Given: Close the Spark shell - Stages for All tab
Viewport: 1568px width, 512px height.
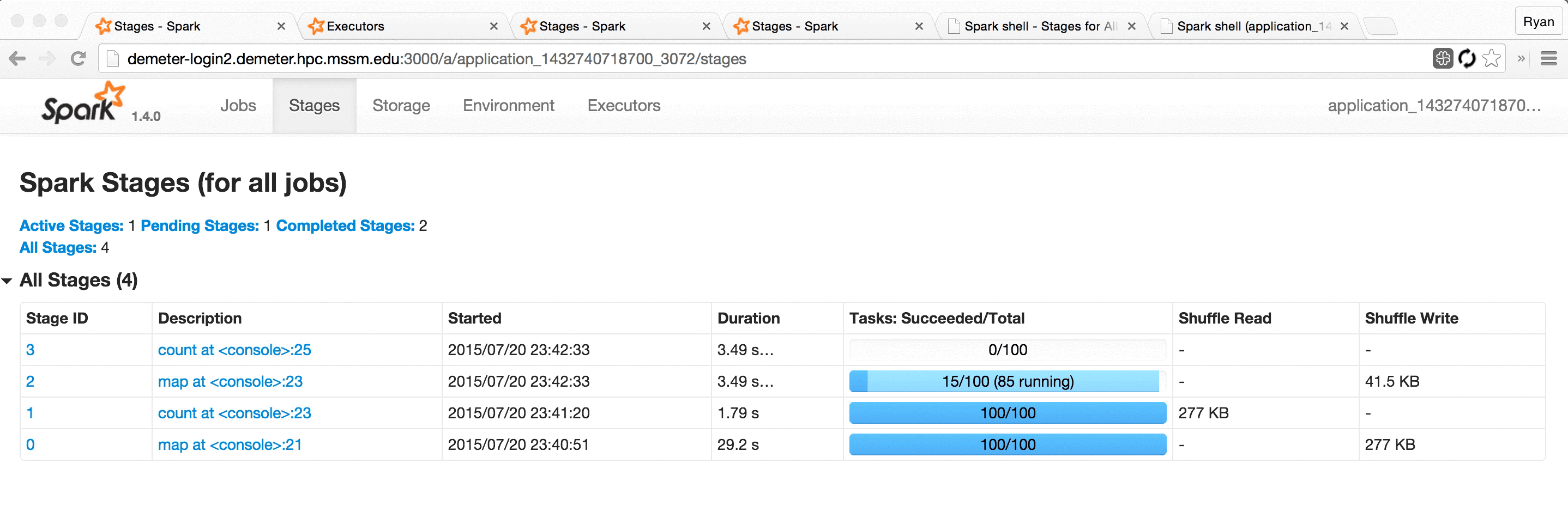Looking at the screenshot, I should (1131, 26).
